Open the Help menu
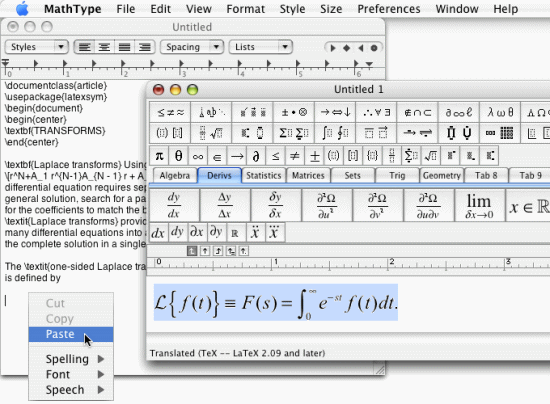 (x=505, y=9)
